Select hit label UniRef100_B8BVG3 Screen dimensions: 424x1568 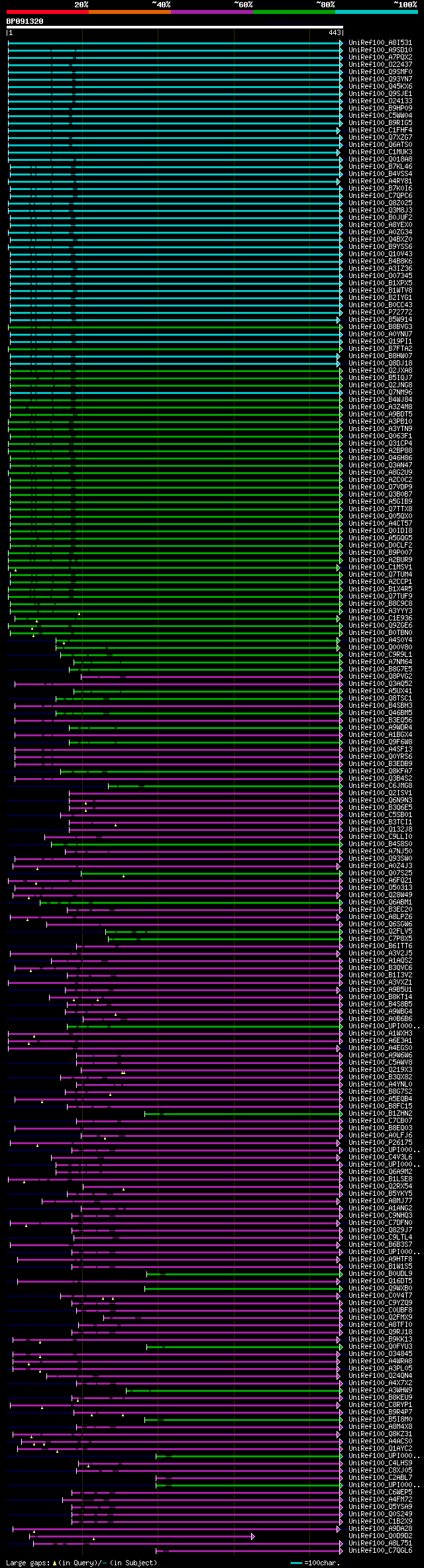pyautogui.click(x=380, y=327)
